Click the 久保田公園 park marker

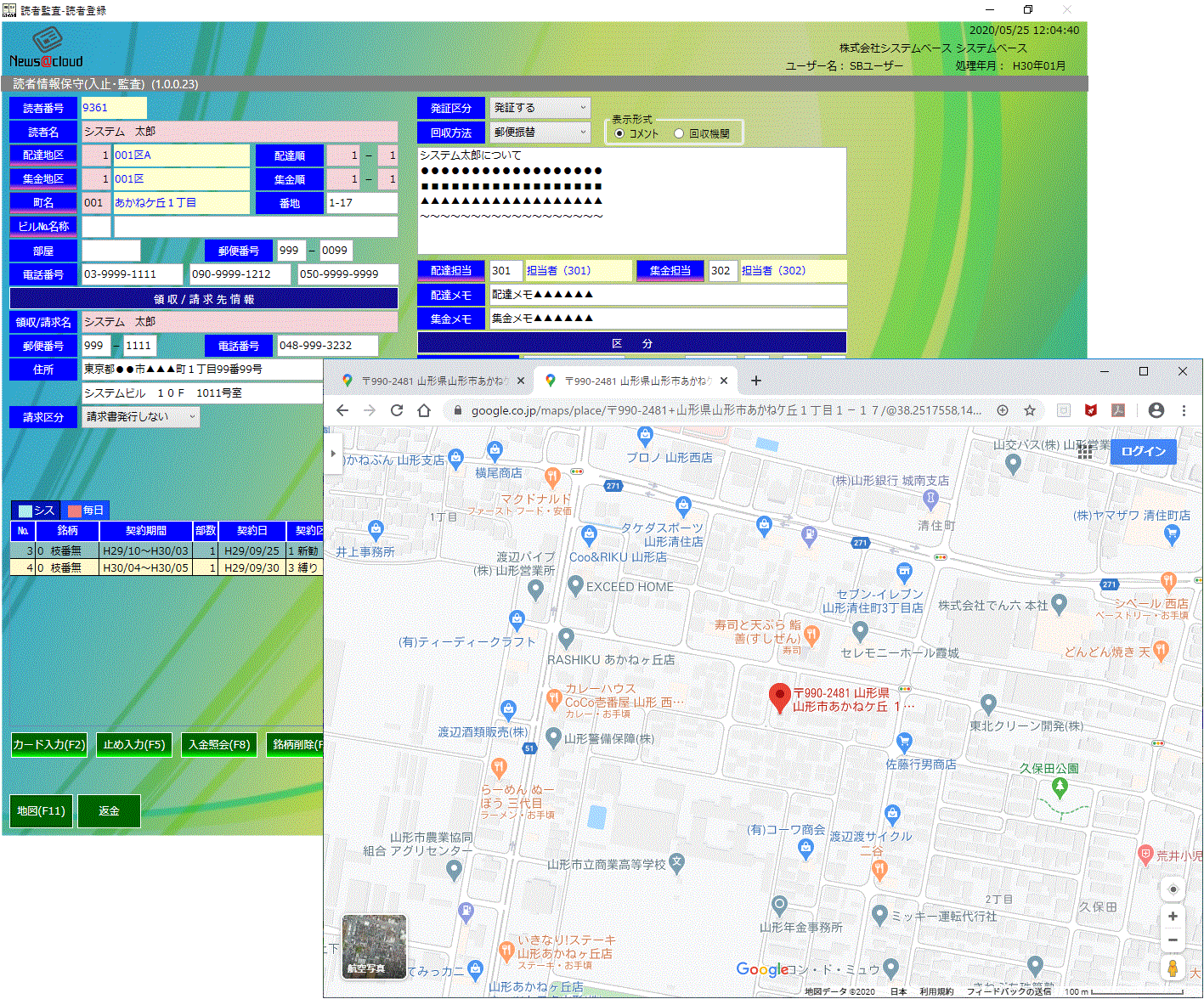(1060, 787)
